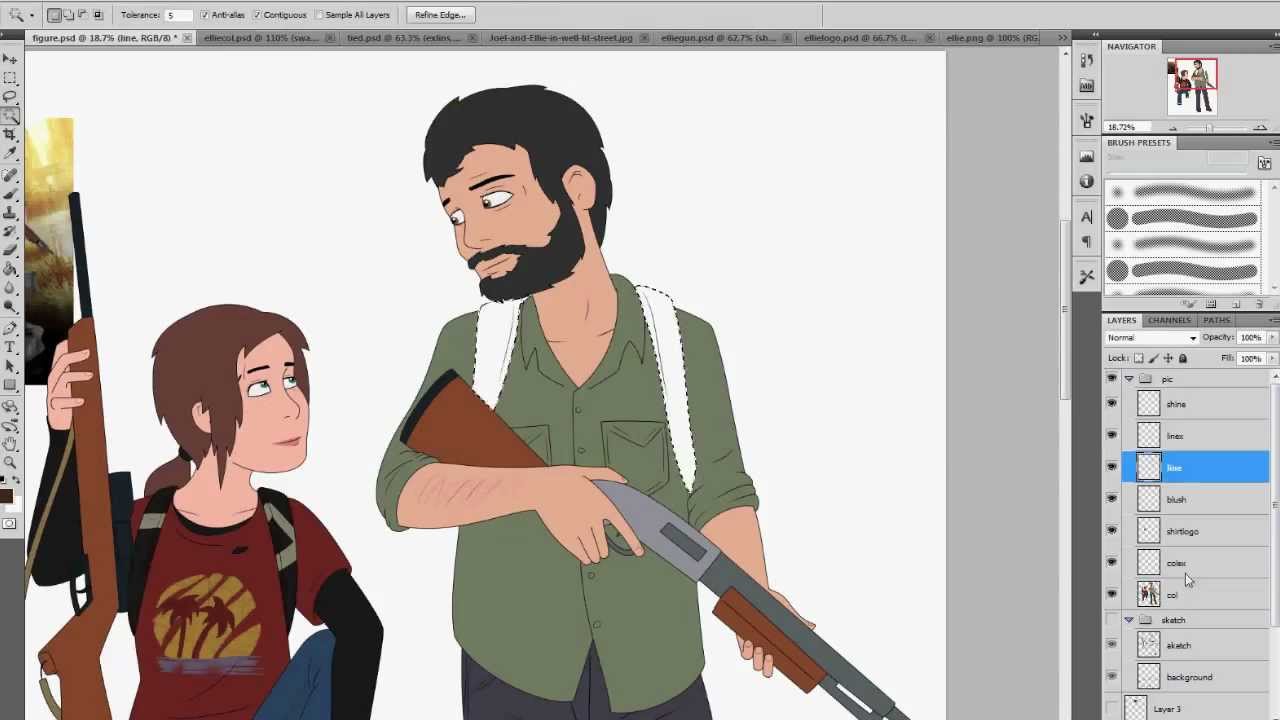Open the Paragraph panel dock icon
The width and height of the screenshot is (1280, 720).
coord(1087,242)
